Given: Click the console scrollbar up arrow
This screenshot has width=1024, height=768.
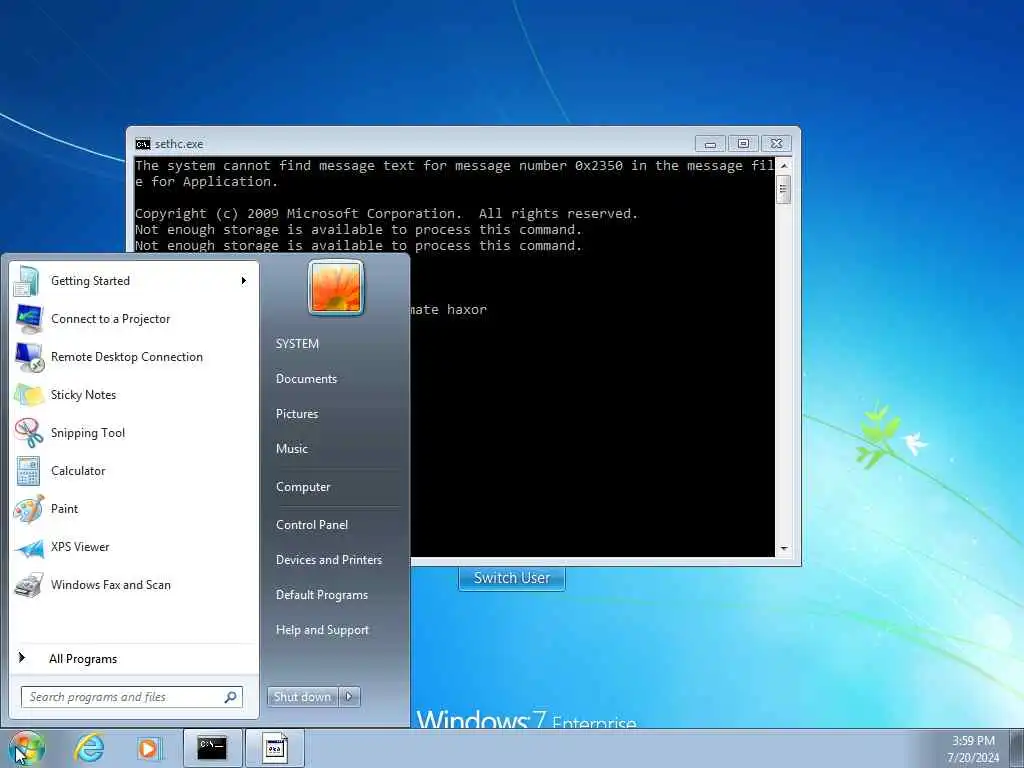Looking at the screenshot, I should point(784,166).
